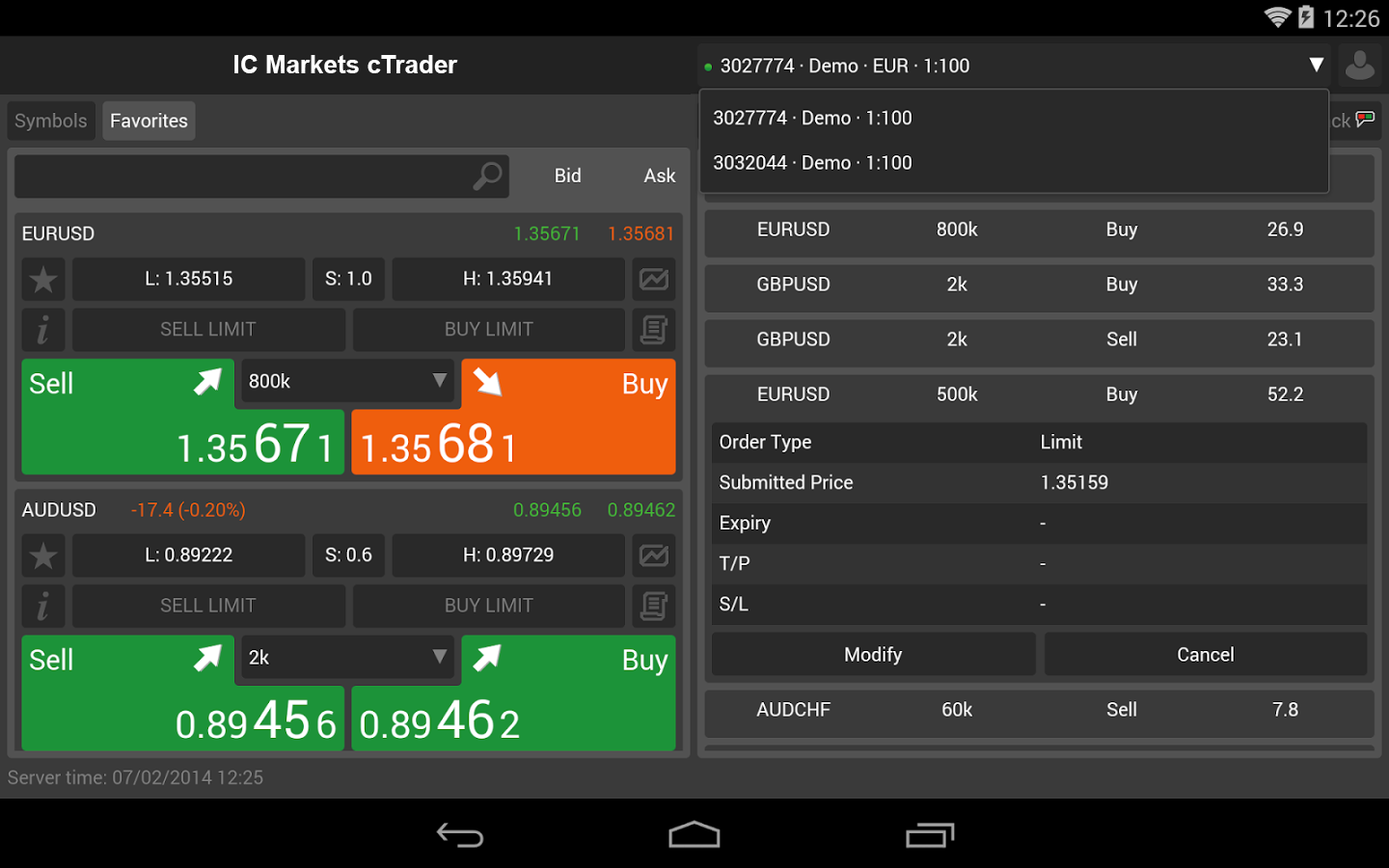Screen dimensions: 1389x868
Task: Switch to the Favorites tab
Action: 149,121
